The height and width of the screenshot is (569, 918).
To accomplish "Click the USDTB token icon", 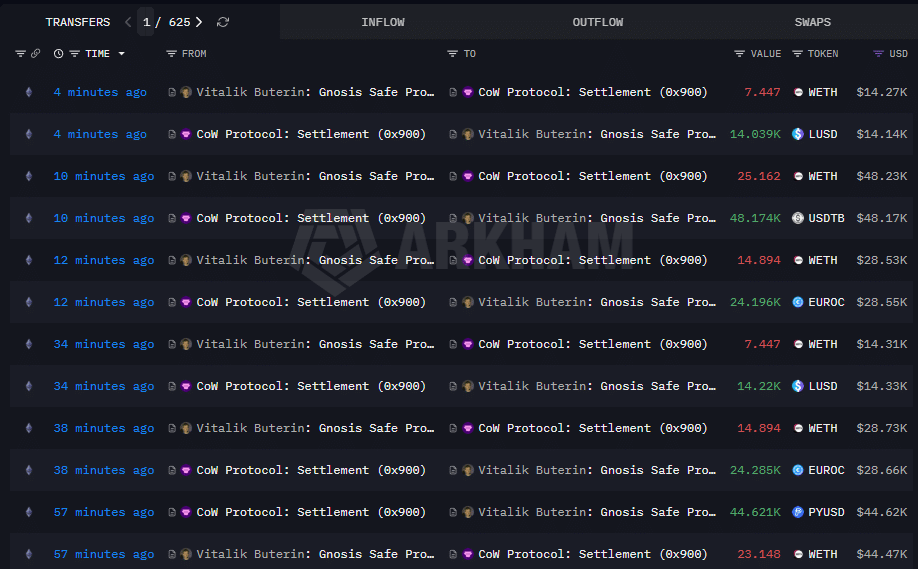I will (798, 218).
